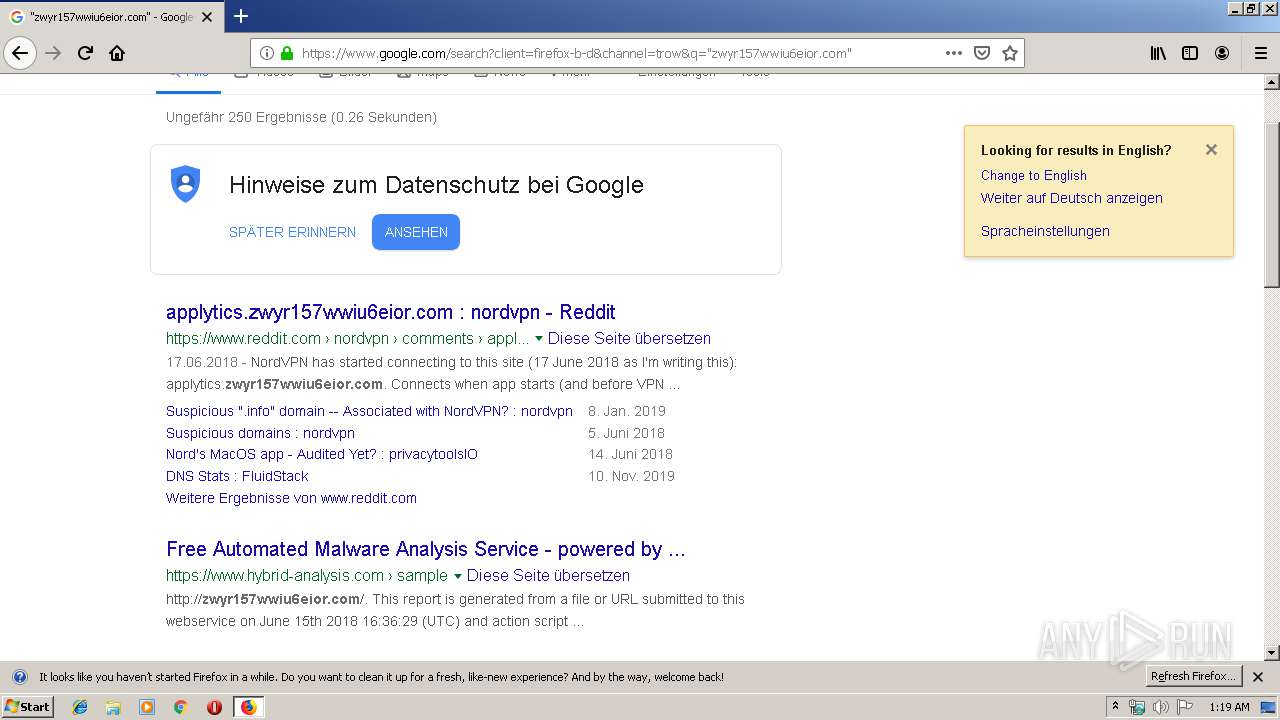Click the browser Forward arrow button
1280x720 pixels.
[53, 53]
